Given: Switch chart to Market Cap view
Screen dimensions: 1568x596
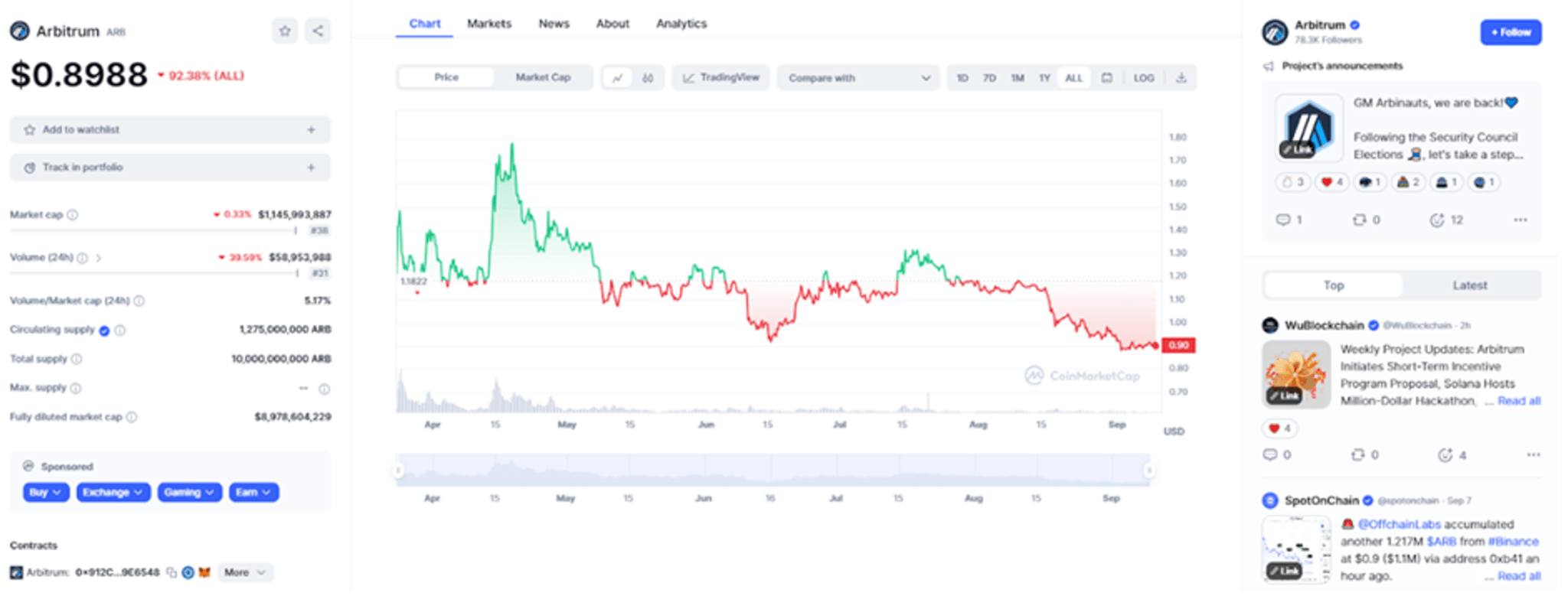Looking at the screenshot, I should click(542, 77).
